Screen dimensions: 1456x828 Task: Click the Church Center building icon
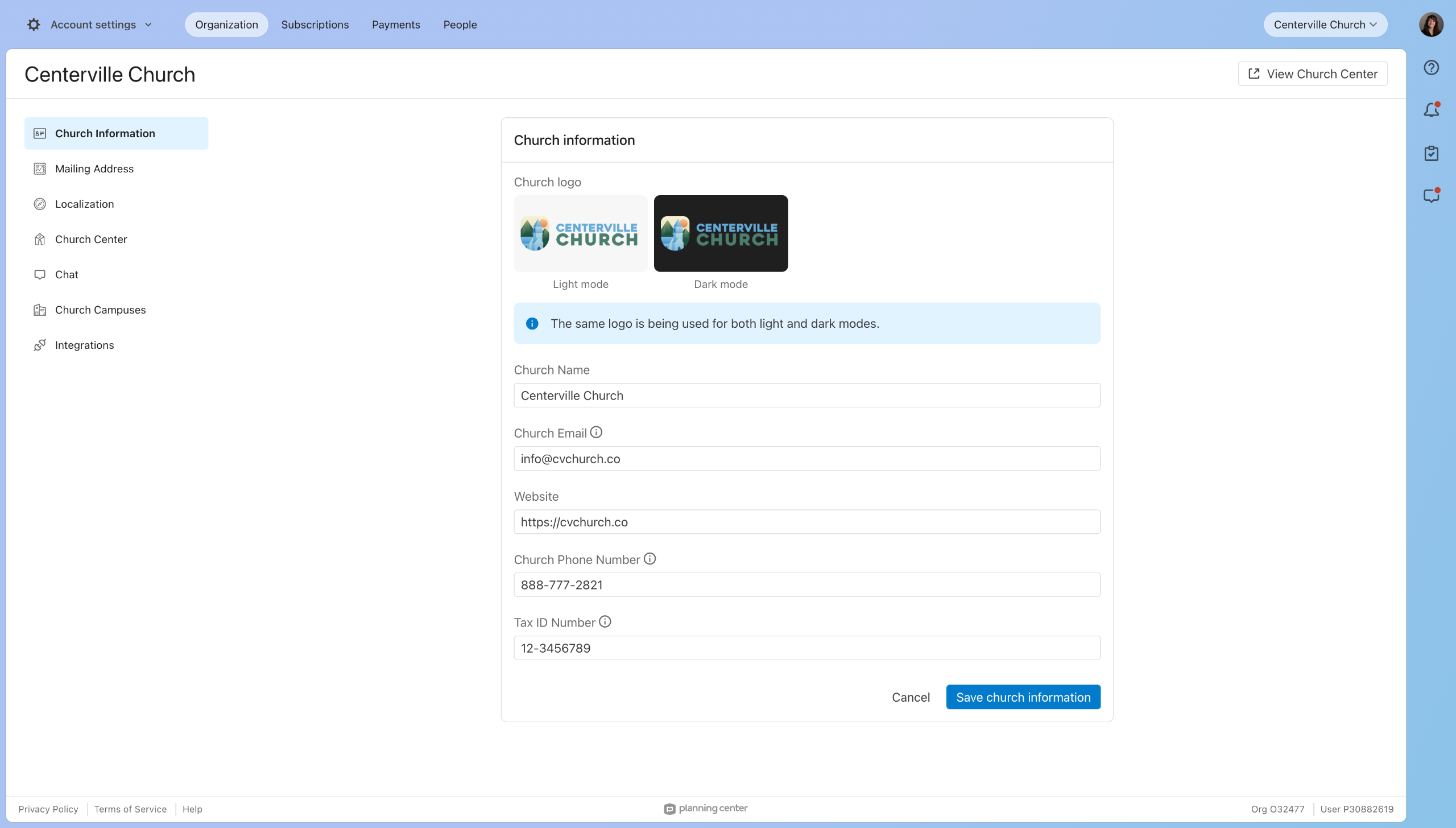[x=40, y=240]
